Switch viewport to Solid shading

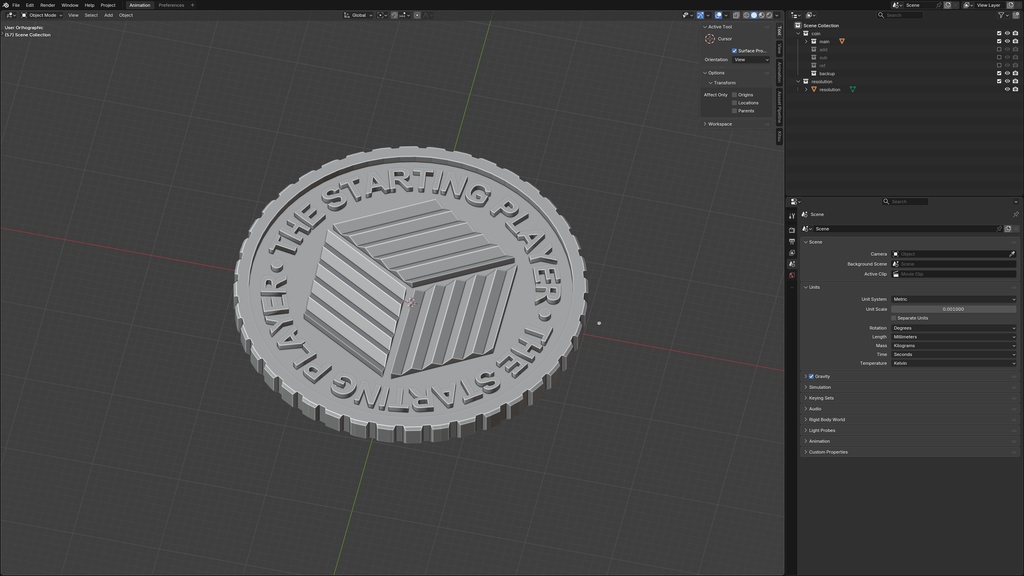coord(754,15)
